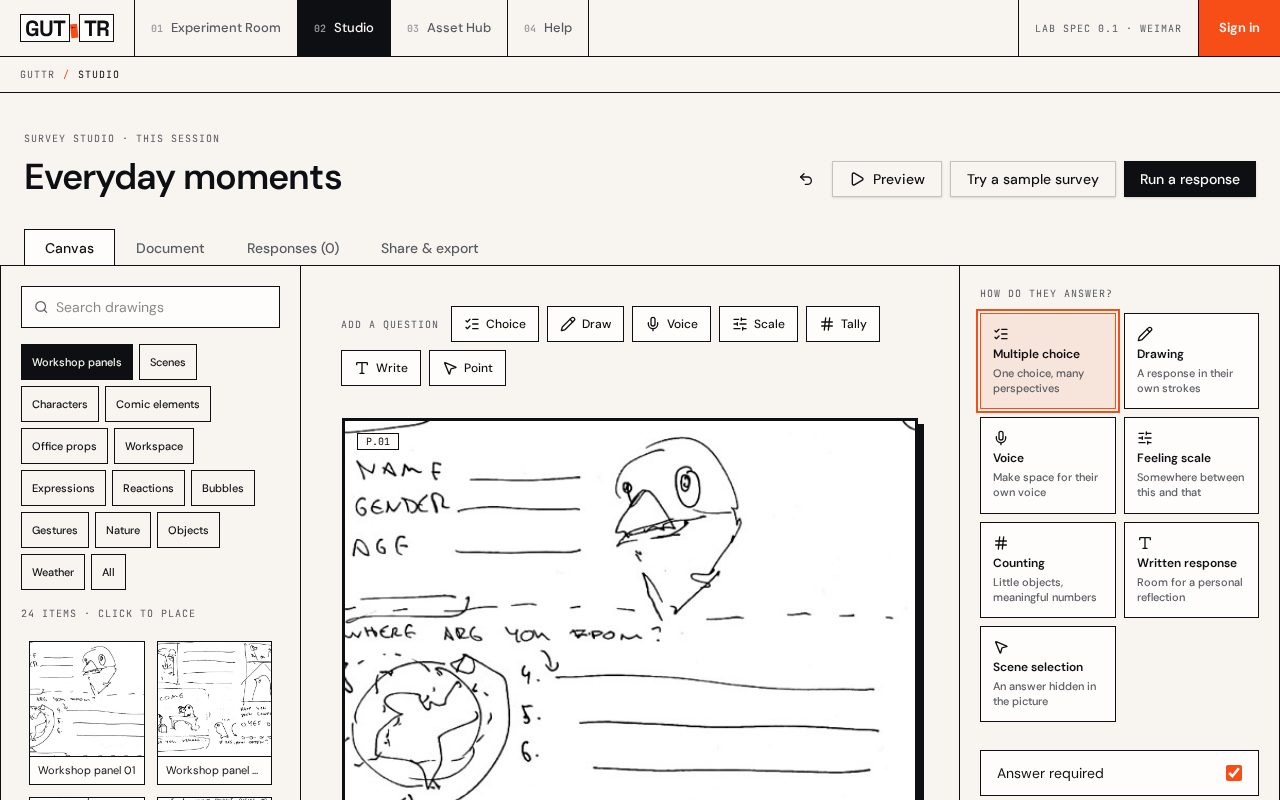Image resolution: width=1280 pixels, height=800 pixels.
Task: Select Feeling scale answer type
Action: 1191,465
